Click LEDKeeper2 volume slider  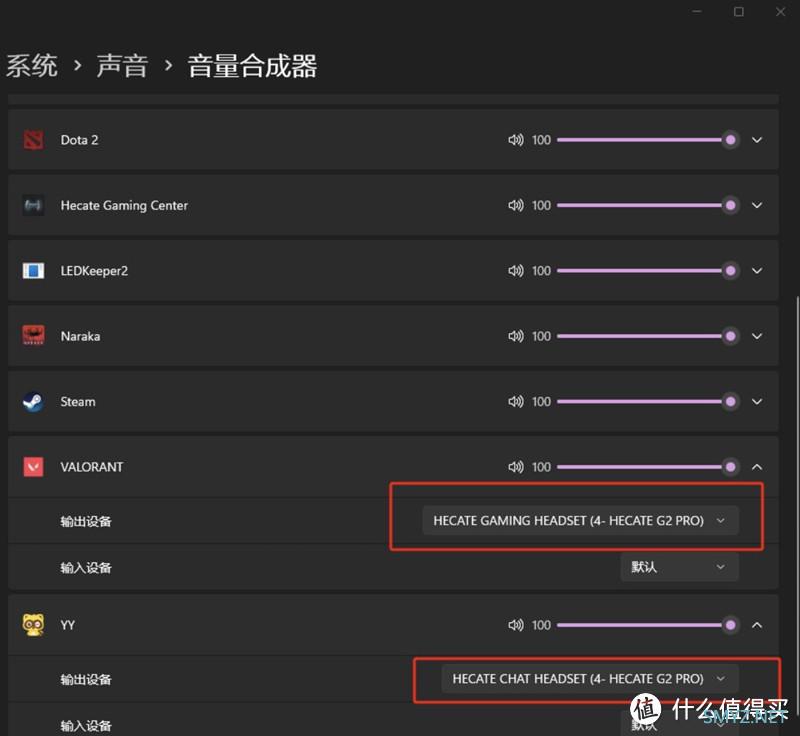647,270
